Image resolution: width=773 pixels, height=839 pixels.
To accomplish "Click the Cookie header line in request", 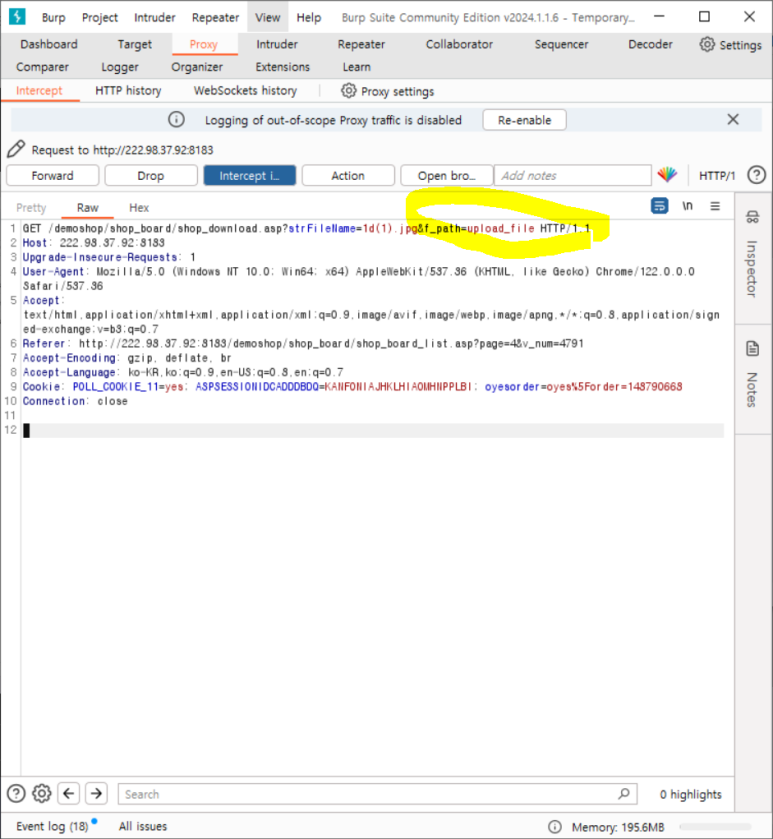I will pos(352,386).
